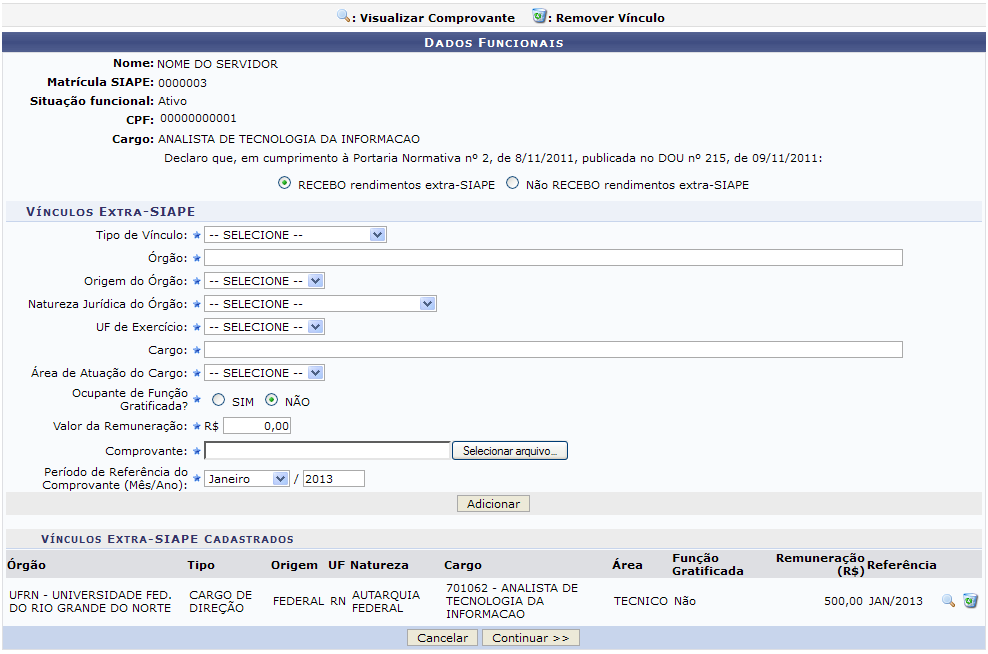Open the Tipo de Vínculo dropdown

point(295,235)
